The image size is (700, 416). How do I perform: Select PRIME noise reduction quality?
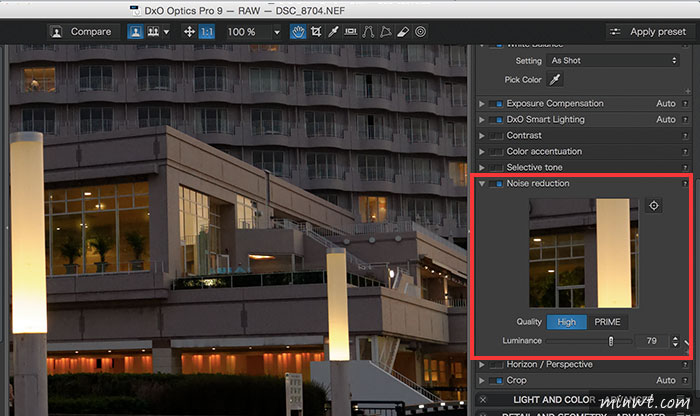coord(607,322)
